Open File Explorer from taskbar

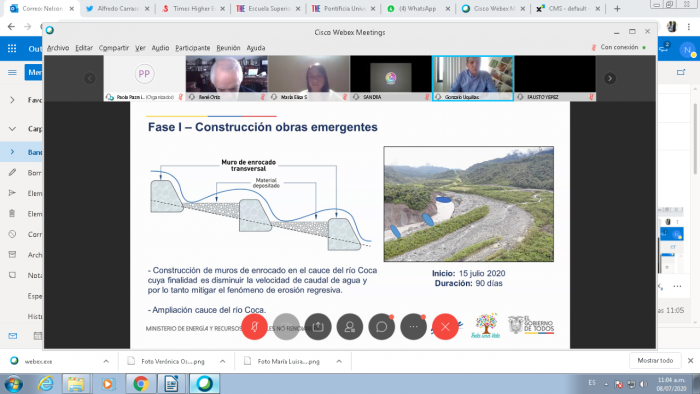click(x=76, y=384)
